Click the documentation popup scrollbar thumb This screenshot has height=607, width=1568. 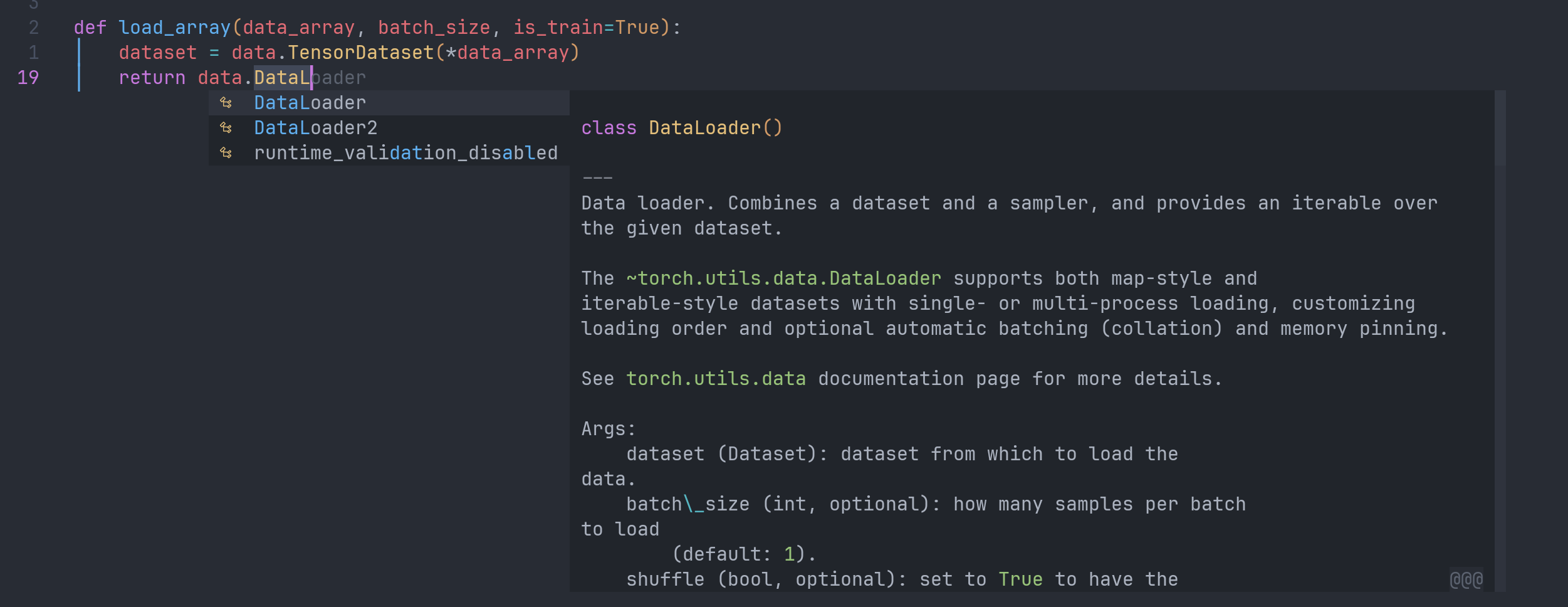point(1500,128)
